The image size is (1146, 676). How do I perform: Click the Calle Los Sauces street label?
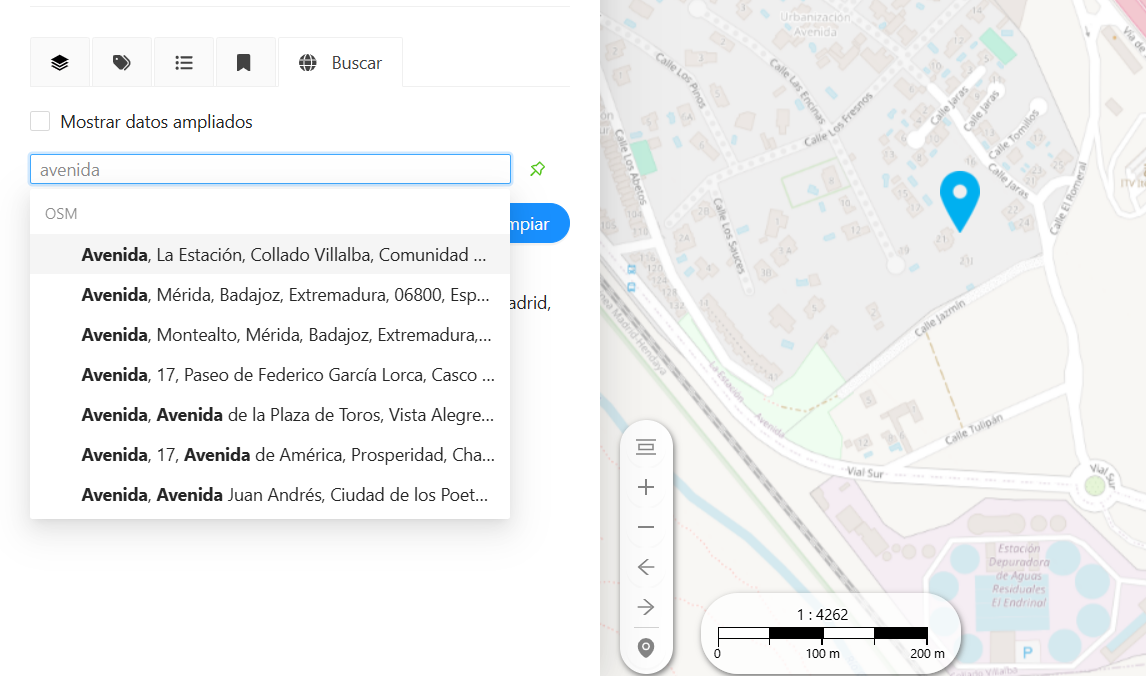click(729, 235)
